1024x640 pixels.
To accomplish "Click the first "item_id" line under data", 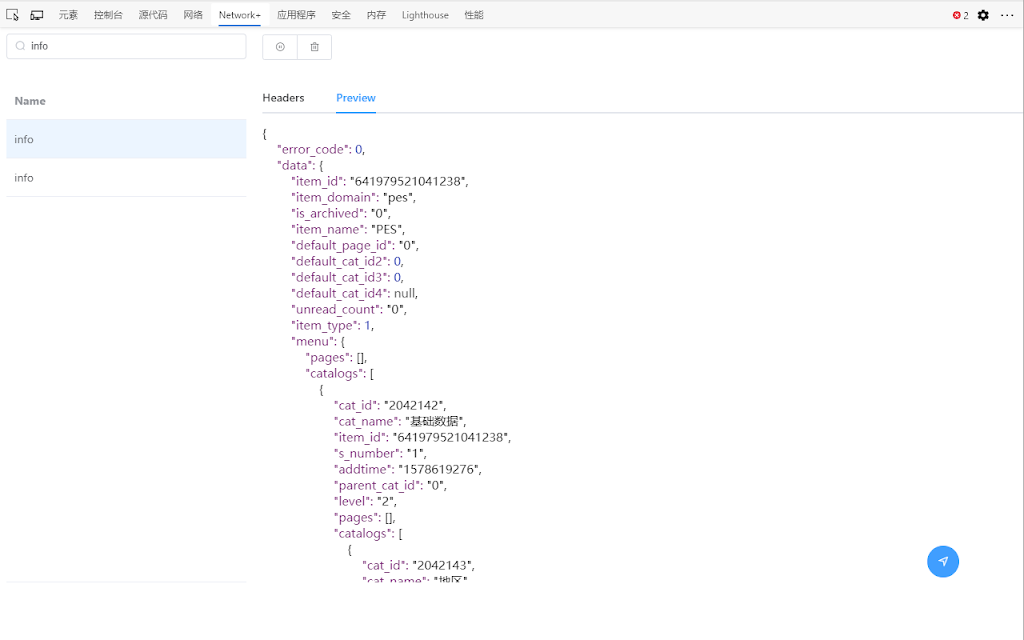I will (x=380, y=181).
